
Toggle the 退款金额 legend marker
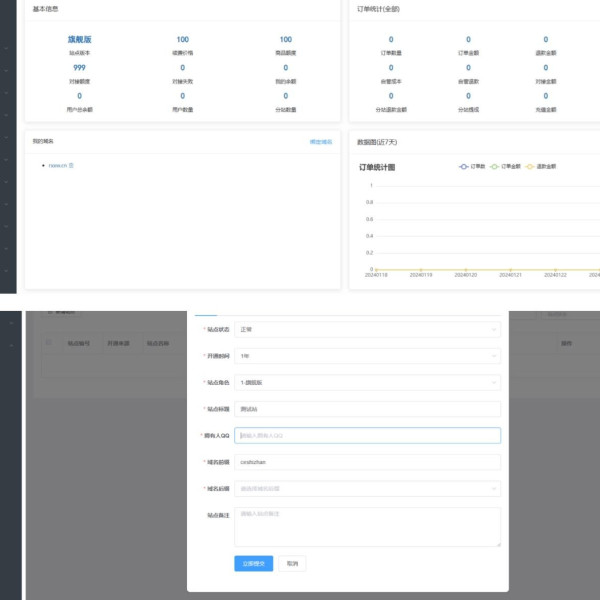(530, 167)
